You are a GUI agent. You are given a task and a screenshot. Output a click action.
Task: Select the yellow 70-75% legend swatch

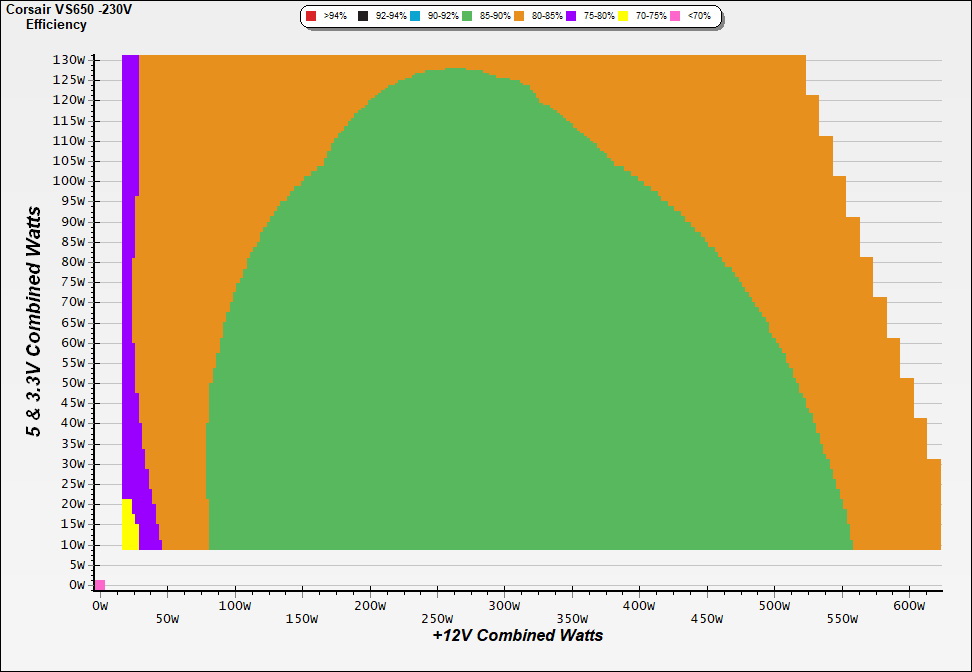click(x=623, y=17)
